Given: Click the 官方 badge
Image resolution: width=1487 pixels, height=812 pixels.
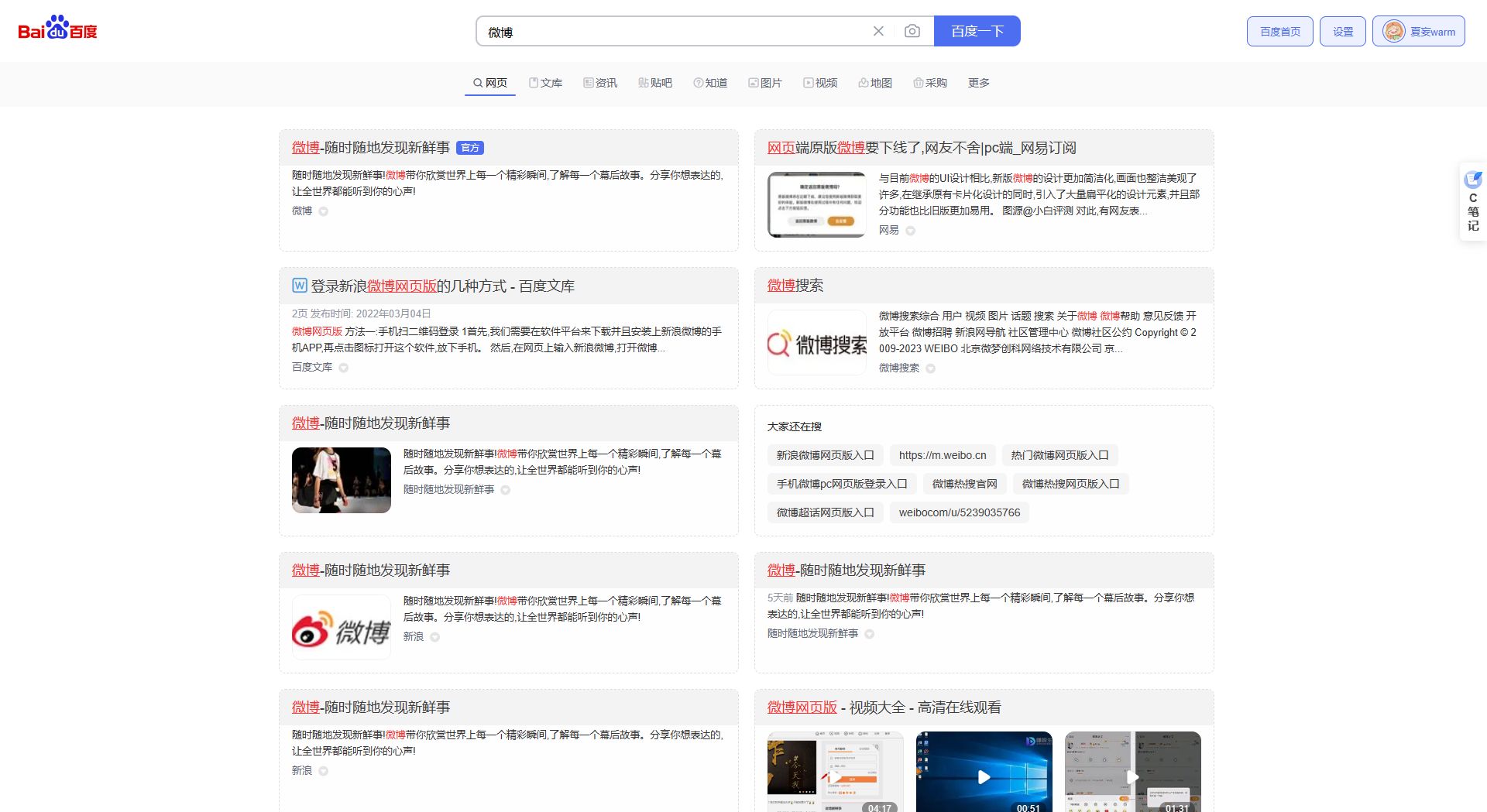Looking at the screenshot, I should 470,148.
